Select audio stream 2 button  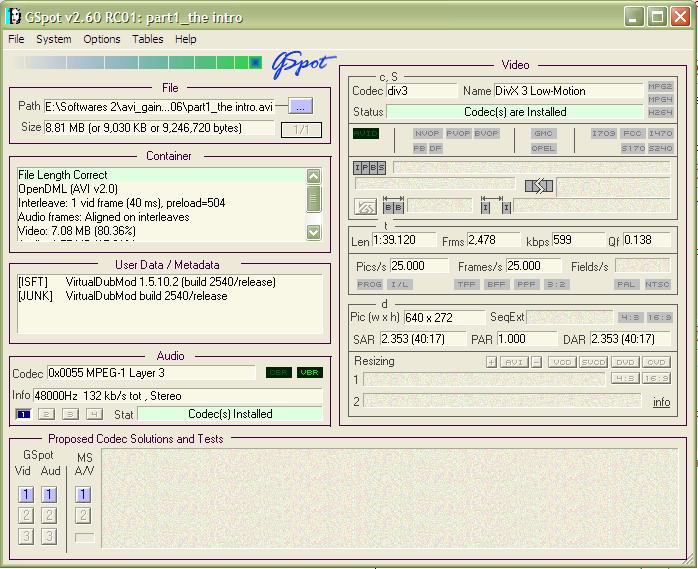[x=46, y=414]
